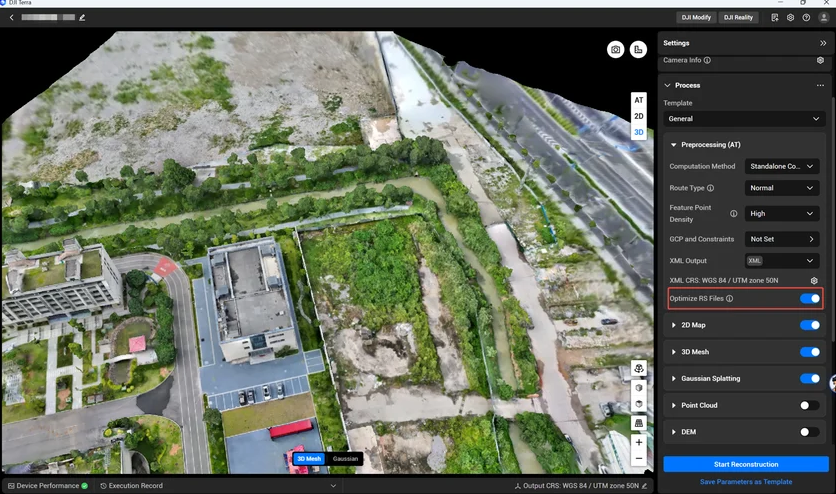Go back using the top-left arrow
The image size is (836, 494).
pos(12,18)
